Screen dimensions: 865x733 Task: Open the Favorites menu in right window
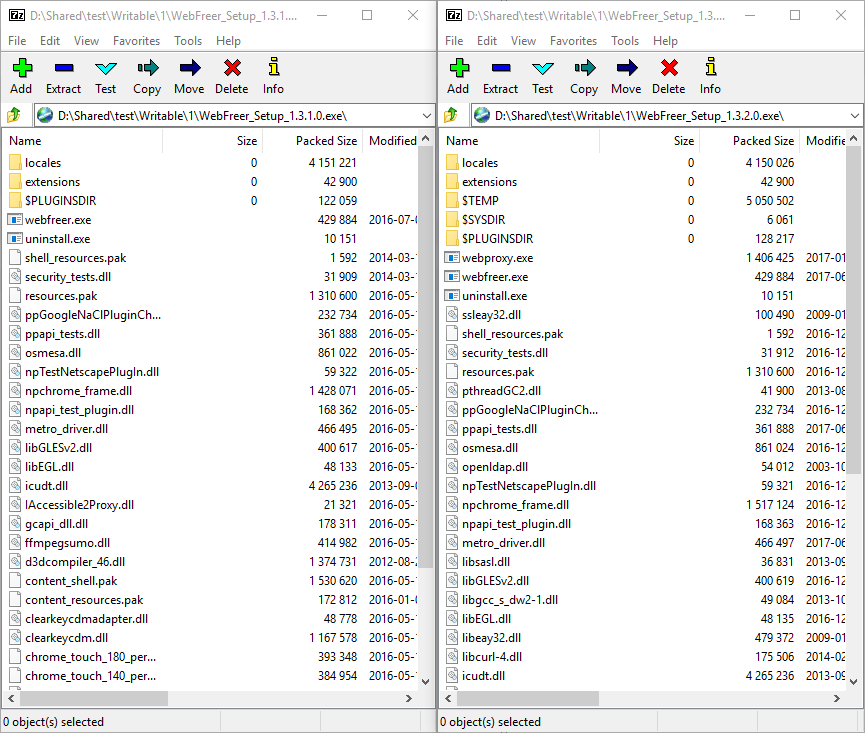coord(573,41)
